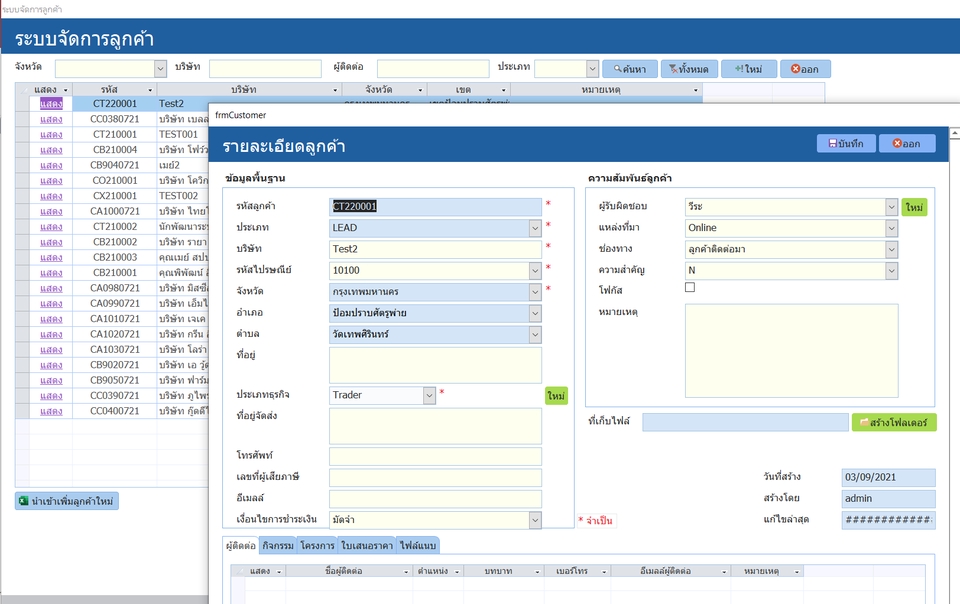960x604 pixels.
Task: Open the รหัส column header filter arrow
Action: (149, 90)
